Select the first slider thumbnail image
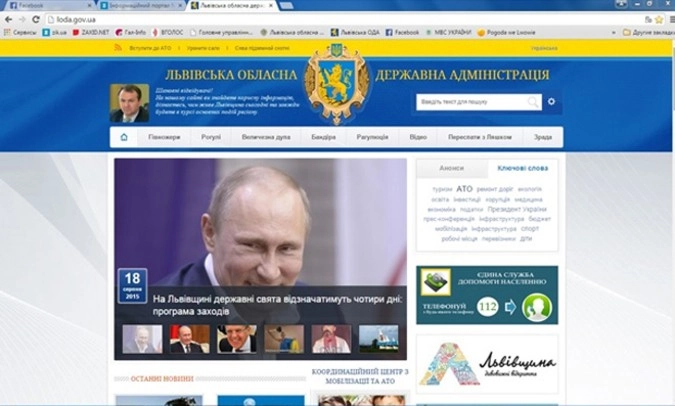The height and width of the screenshot is (406, 675). pyautogui.click(x=142, y=339)
